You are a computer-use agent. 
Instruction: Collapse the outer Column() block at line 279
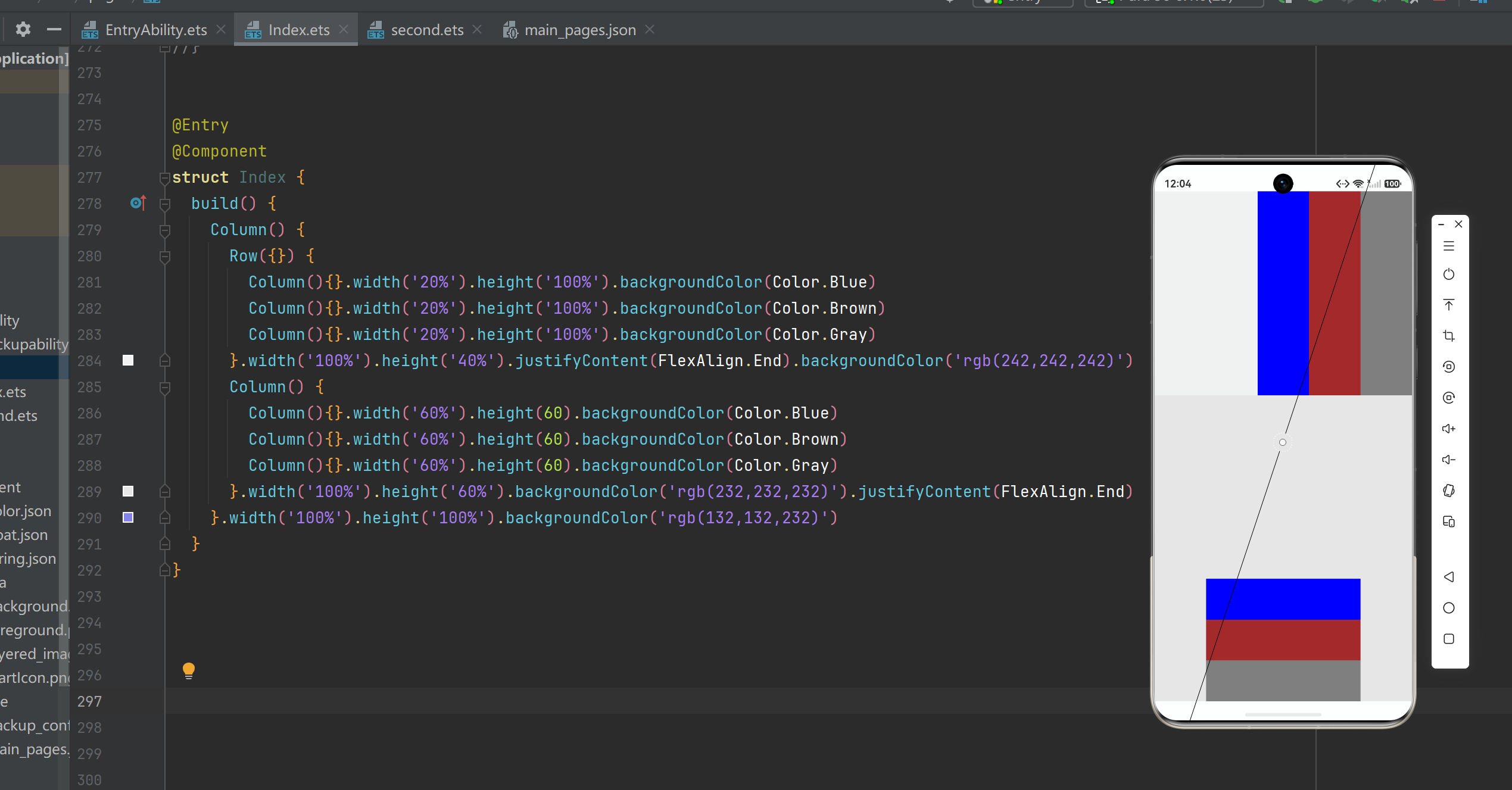165,230
